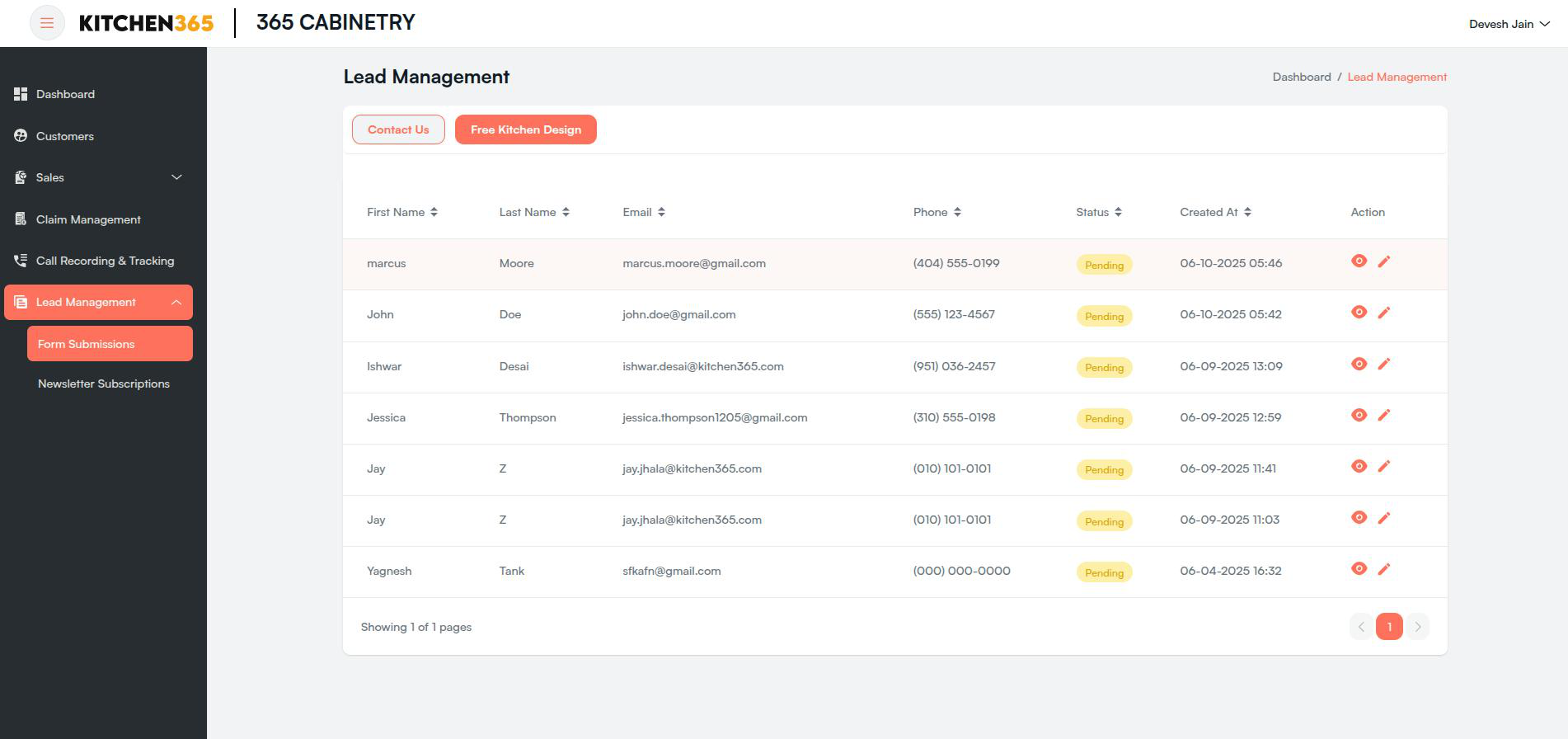Switch to the Contact Us tab
Image resolution: width=1568 pixels, height=739 pixels.
tap(398, 129)
